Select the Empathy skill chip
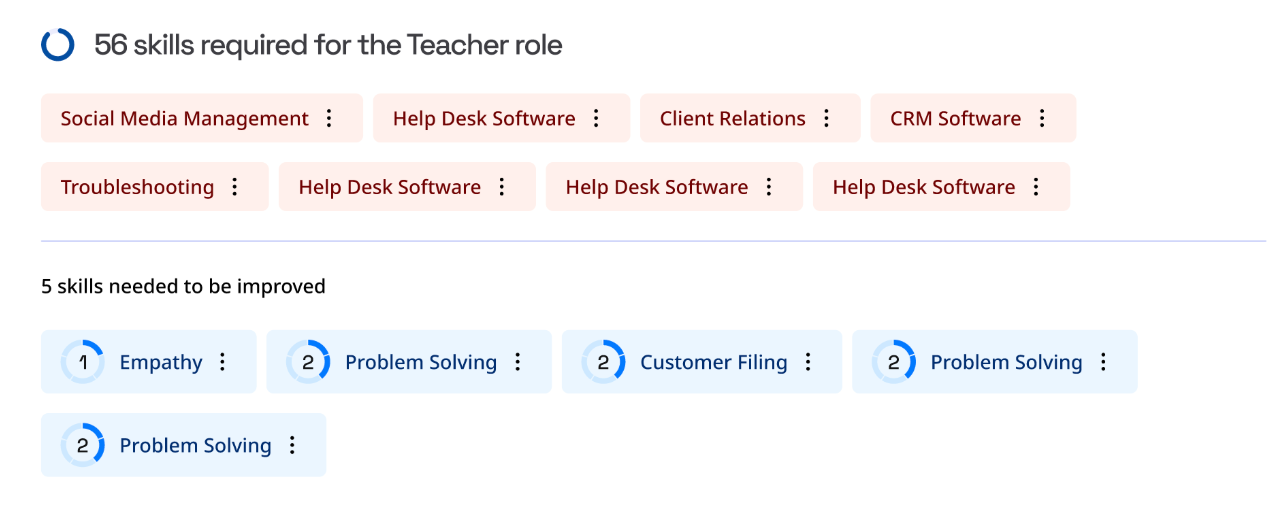This screenshot has width=1288, height=526. [x=160, y=362]
